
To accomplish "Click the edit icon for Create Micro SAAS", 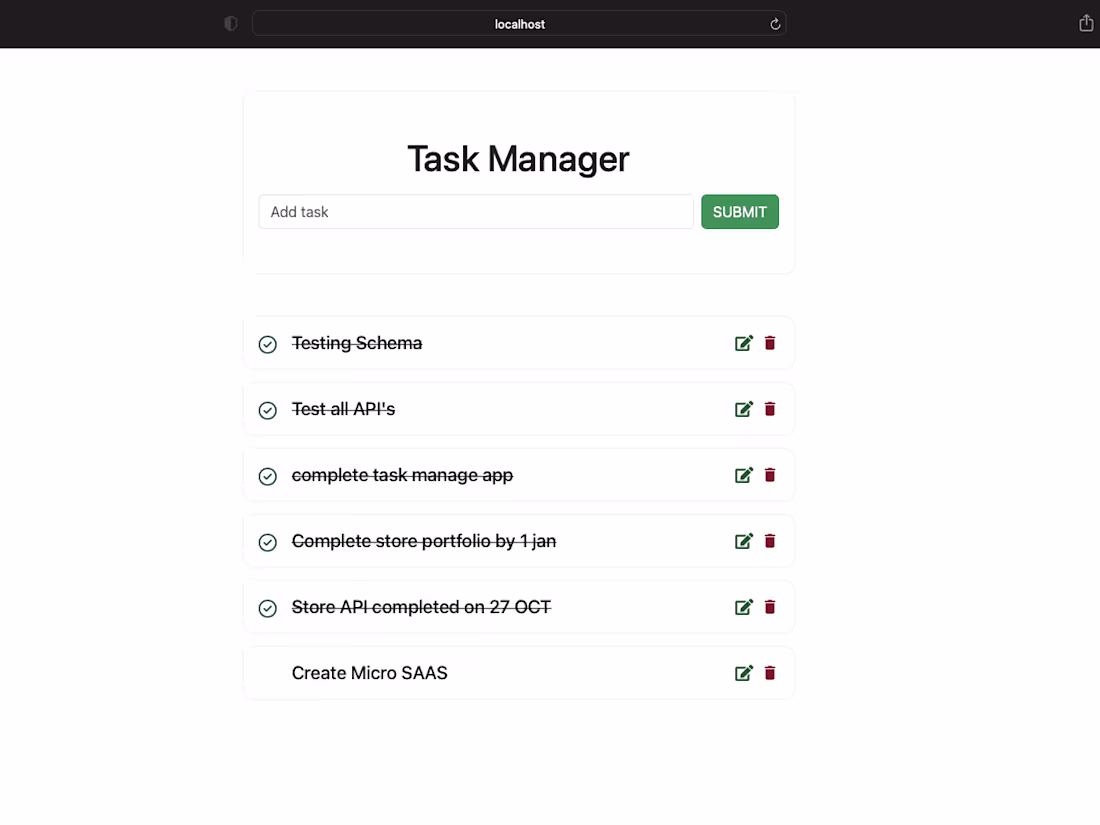I will click(744, 673).
